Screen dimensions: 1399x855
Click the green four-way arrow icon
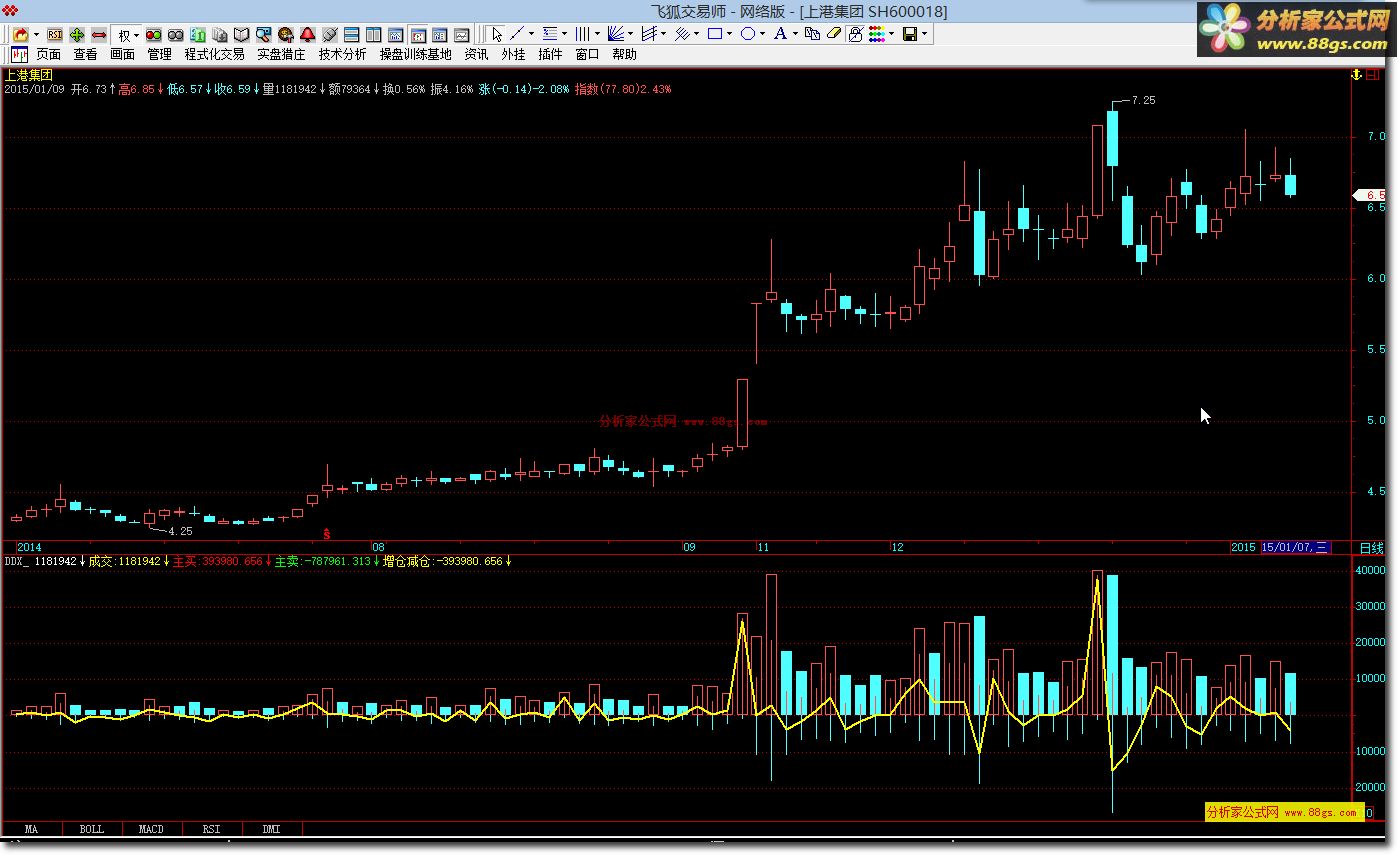pyautogui.click(x=76, y=34)
